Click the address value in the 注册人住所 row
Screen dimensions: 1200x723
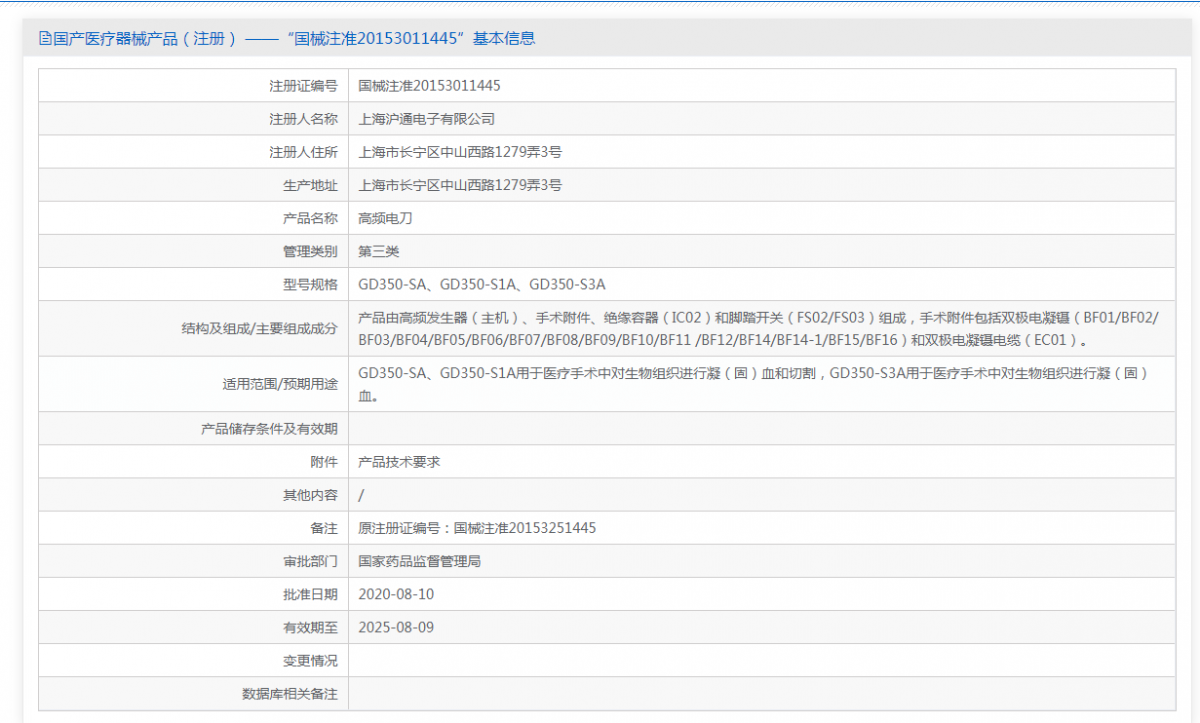click(460, 152)
